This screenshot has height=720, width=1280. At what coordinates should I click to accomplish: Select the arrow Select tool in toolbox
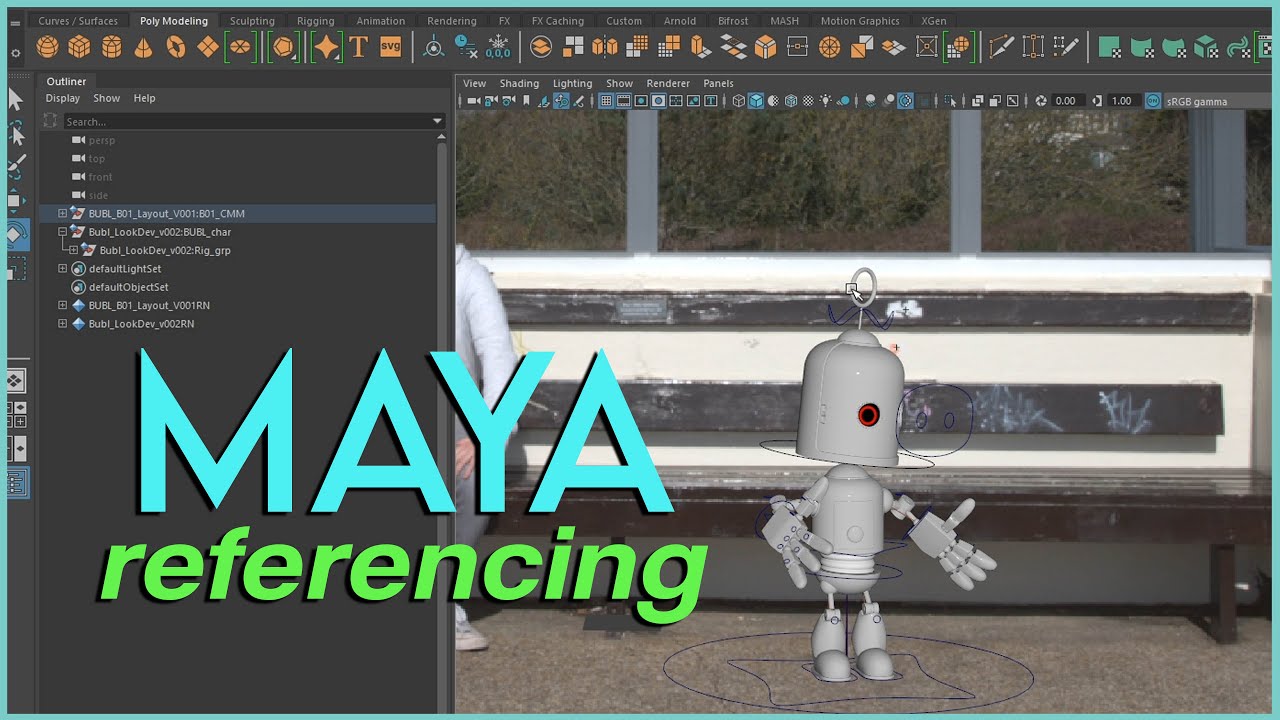coord(15,100)
